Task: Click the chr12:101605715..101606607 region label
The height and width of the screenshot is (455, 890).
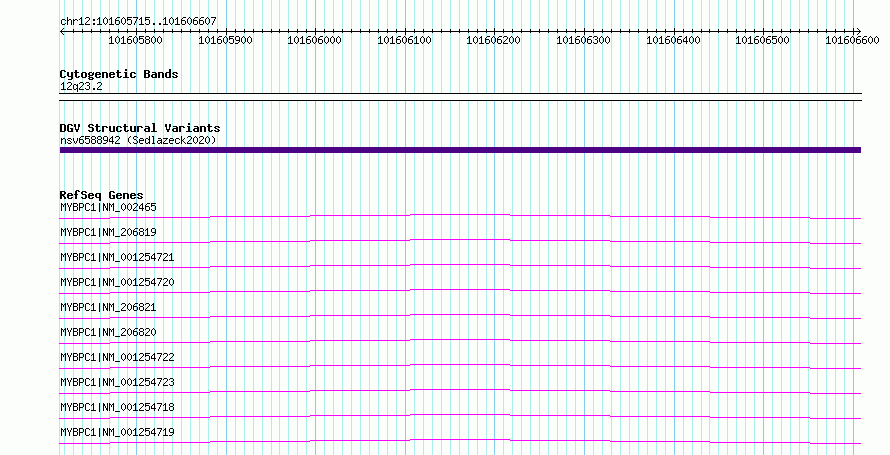Action: [138, 21]
